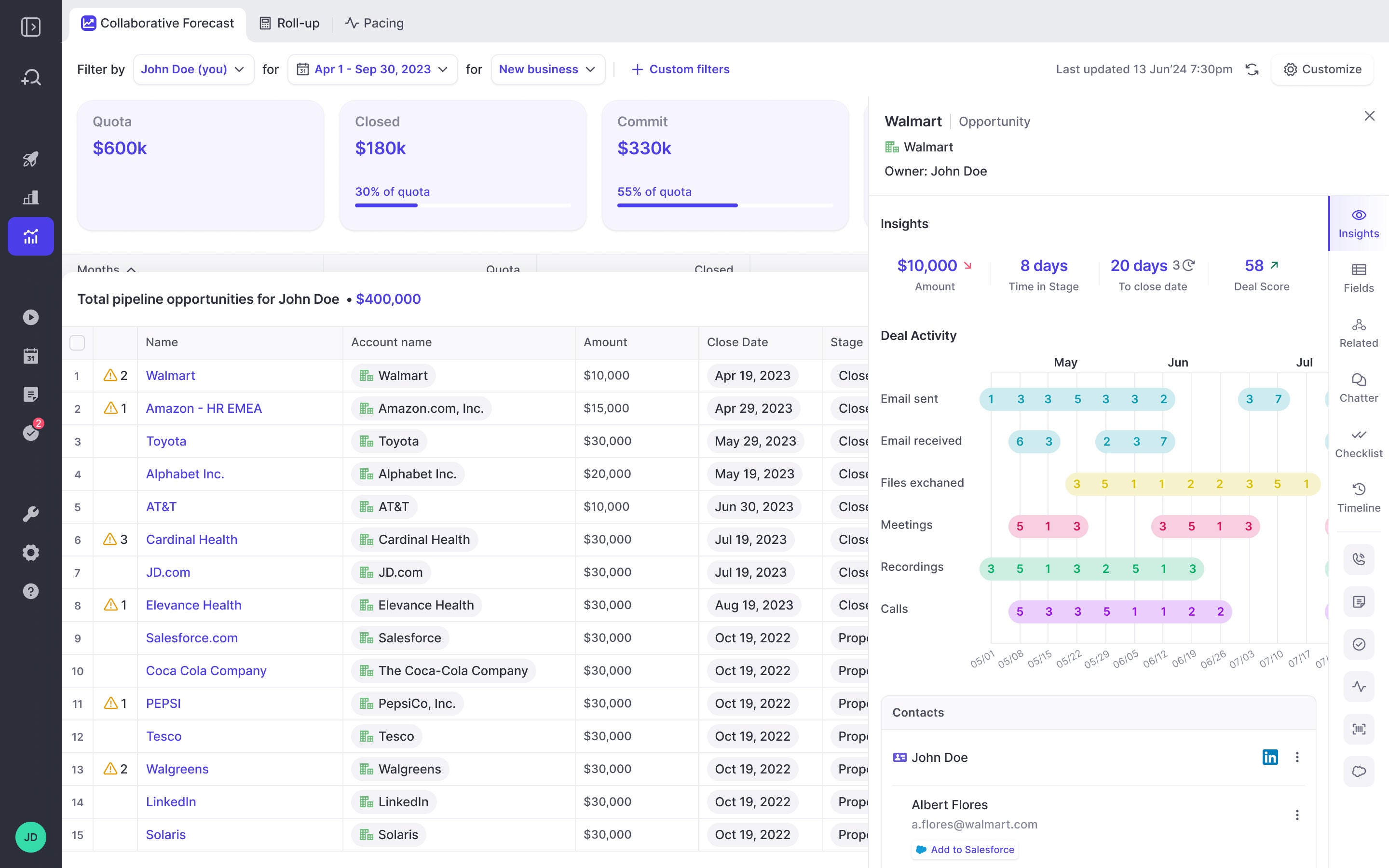Screen dimensions: 1389x868
Task: Open the notes icon in sidebar
Action: (x=30, y=394)
